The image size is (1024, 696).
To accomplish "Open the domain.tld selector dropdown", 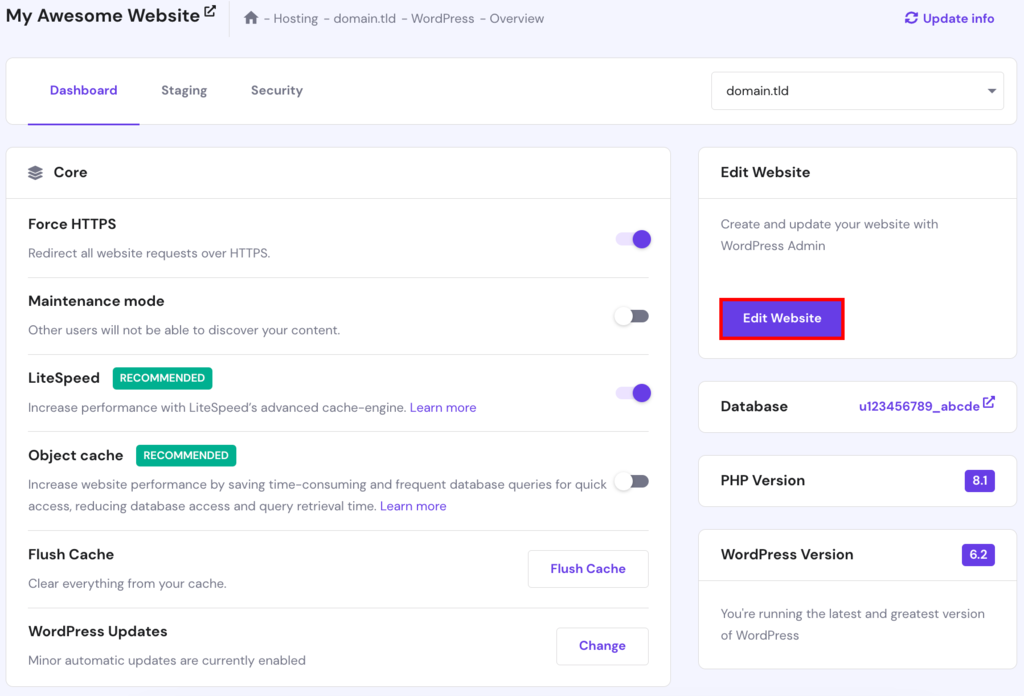I will 855,90.
